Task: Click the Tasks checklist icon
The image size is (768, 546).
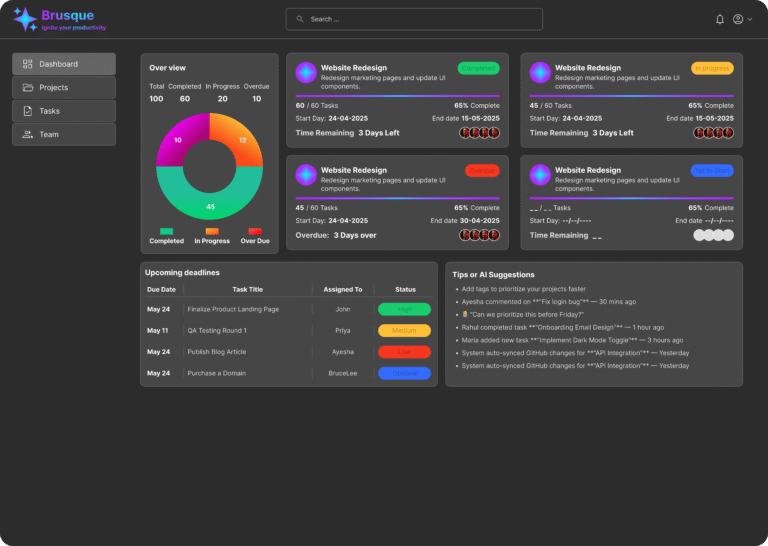Action: coord(27,111)
